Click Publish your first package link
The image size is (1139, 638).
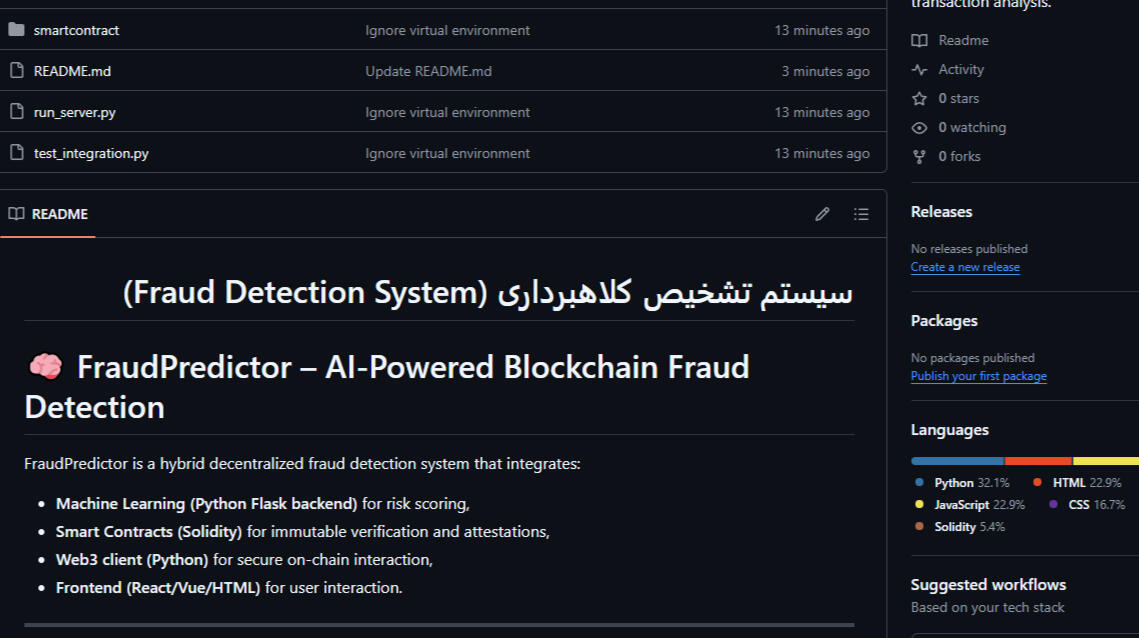(978, 376)
